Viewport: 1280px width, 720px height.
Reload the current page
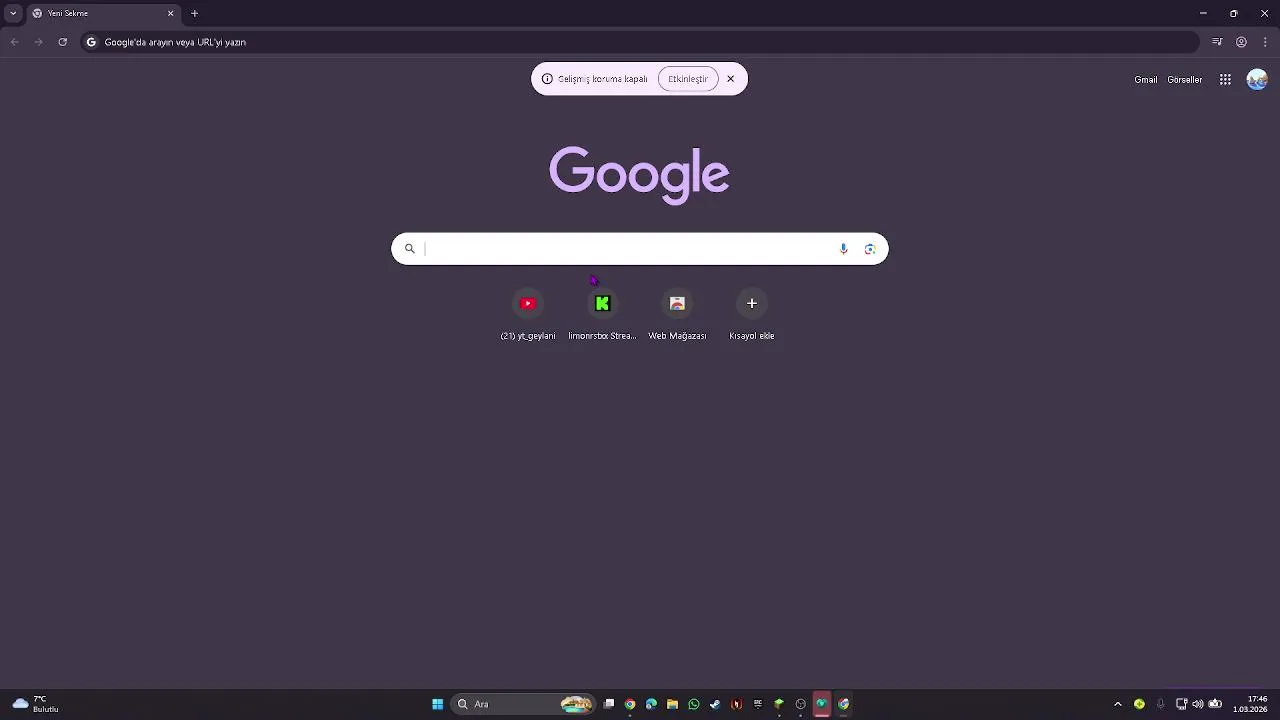point(62,42)
